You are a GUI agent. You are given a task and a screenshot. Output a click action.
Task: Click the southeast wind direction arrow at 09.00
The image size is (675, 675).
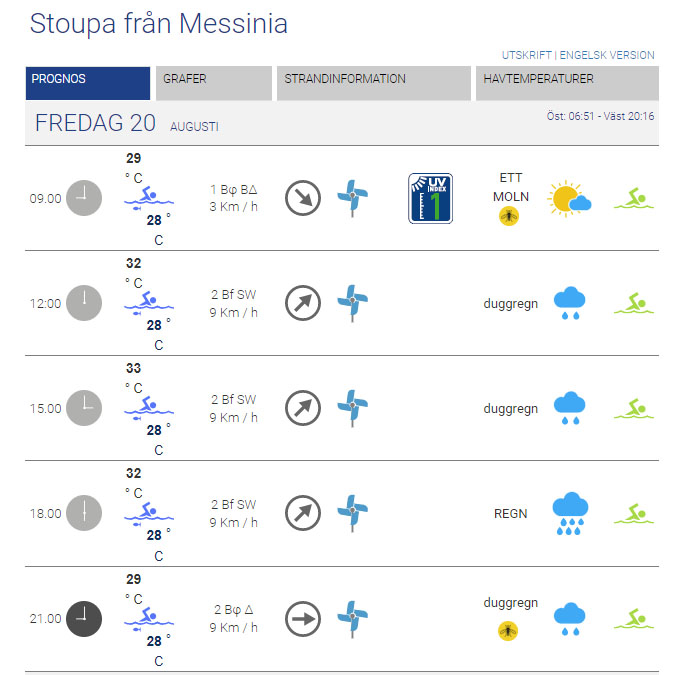pyautogui.click(x=303, y=198)
